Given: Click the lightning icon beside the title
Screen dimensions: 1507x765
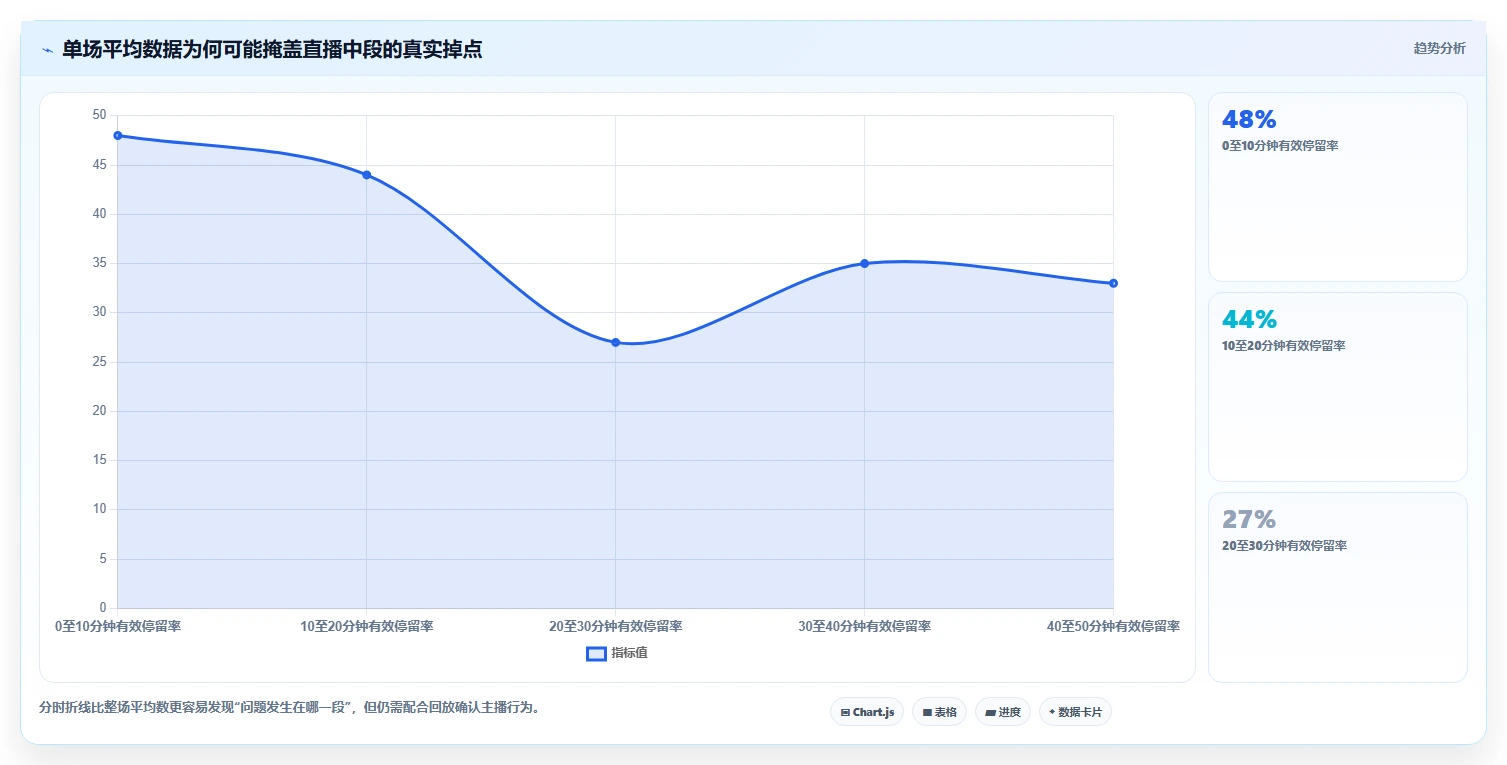Looking at the screenshot, I should pyautogui.click(x=47, y=50).
